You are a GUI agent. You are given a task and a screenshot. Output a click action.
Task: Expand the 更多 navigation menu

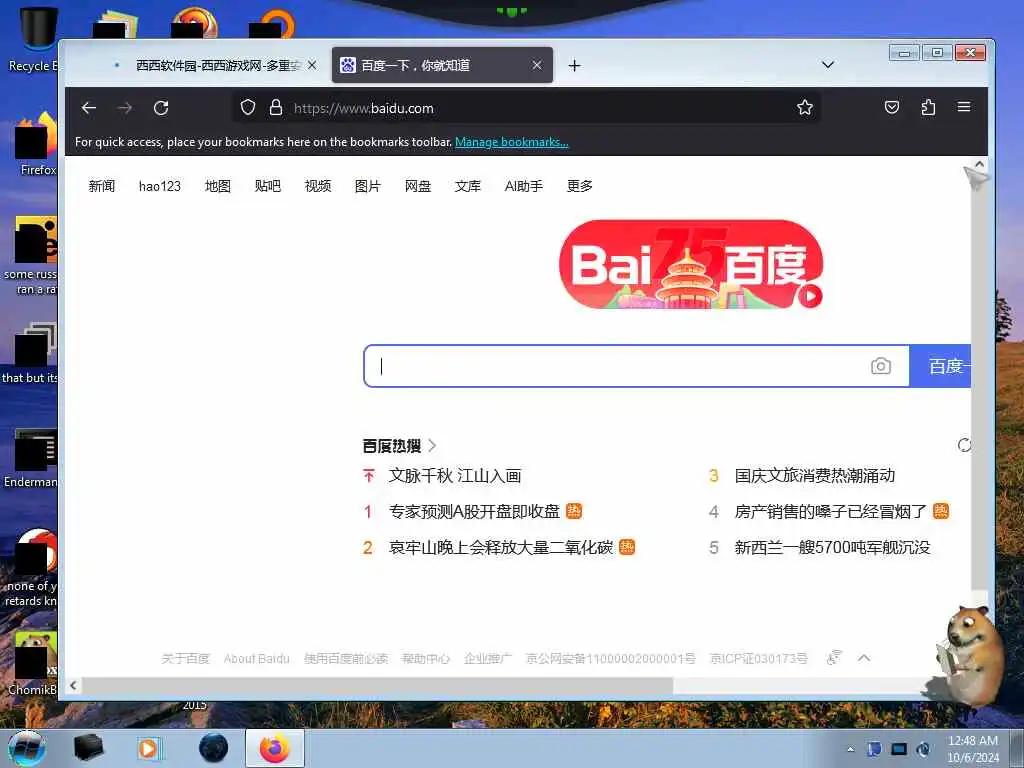point(580,186)
